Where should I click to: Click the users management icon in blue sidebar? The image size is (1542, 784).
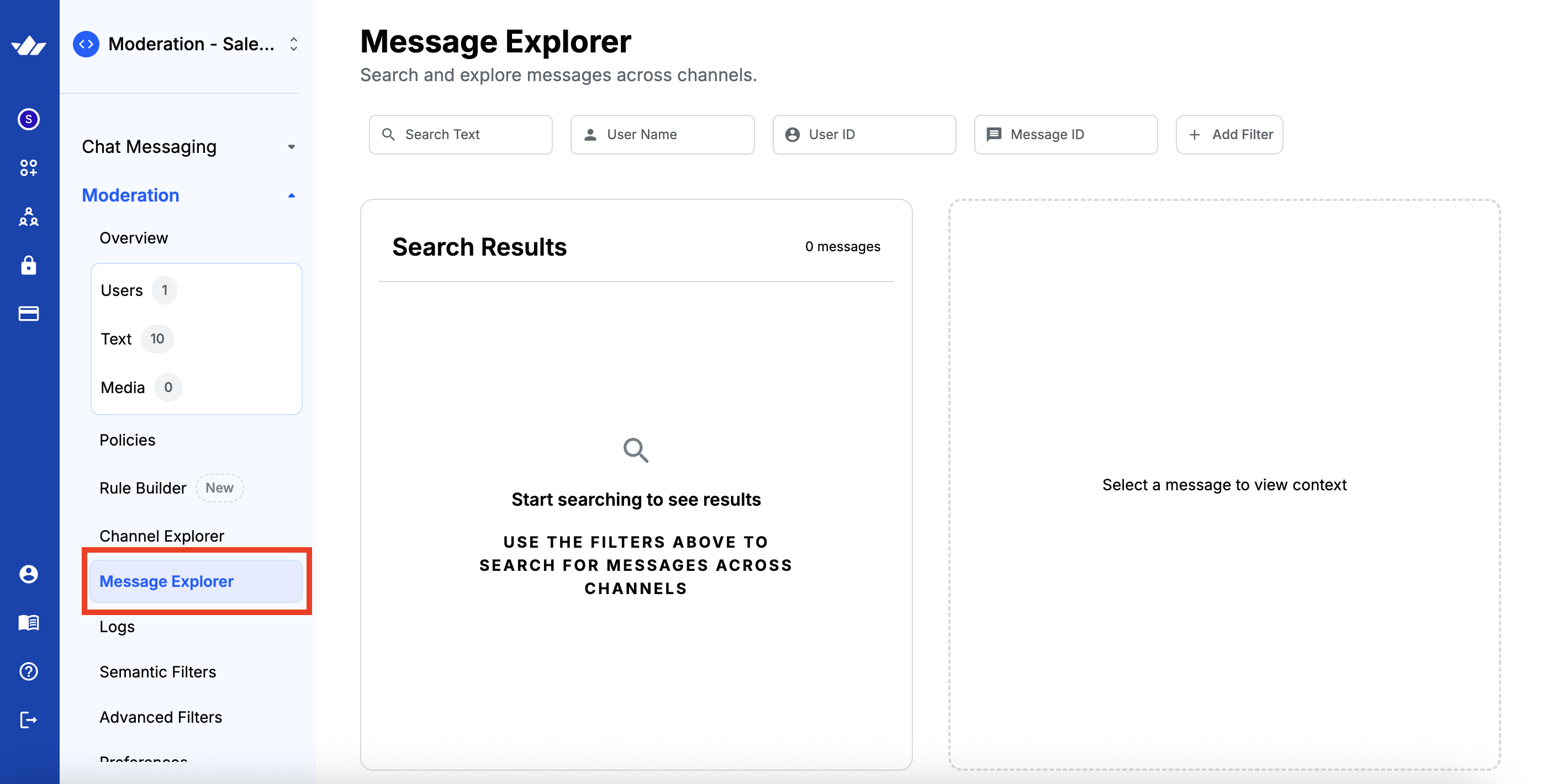click(29, 217)
